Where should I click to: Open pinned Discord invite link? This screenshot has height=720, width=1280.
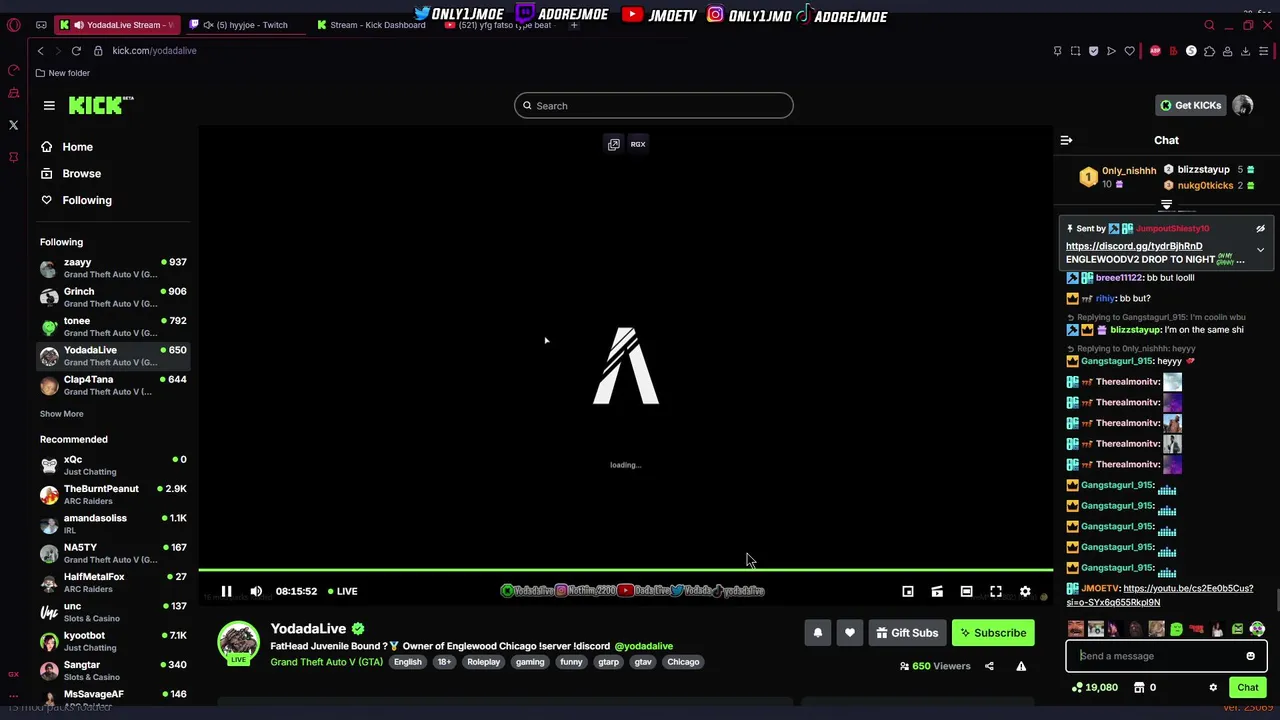coord(1134,246)
